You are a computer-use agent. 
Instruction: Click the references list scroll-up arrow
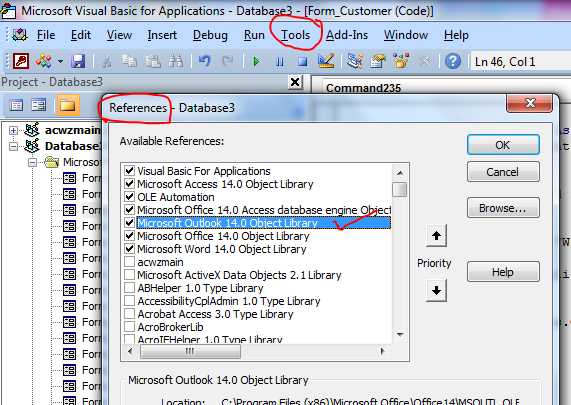(400, 173)
